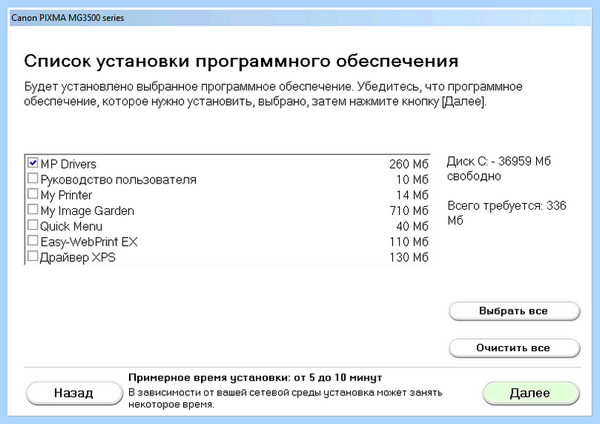
Task: Uncheck the MP Drivers checkbox
Action: click(x=33, y=163)
